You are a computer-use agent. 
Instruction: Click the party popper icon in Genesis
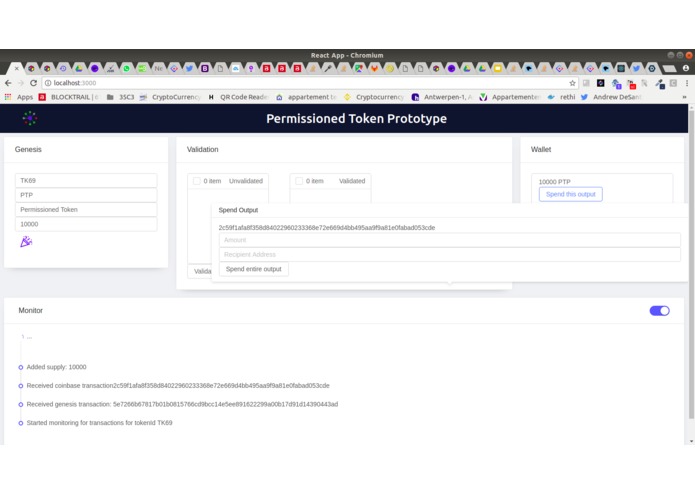point(26,241)
